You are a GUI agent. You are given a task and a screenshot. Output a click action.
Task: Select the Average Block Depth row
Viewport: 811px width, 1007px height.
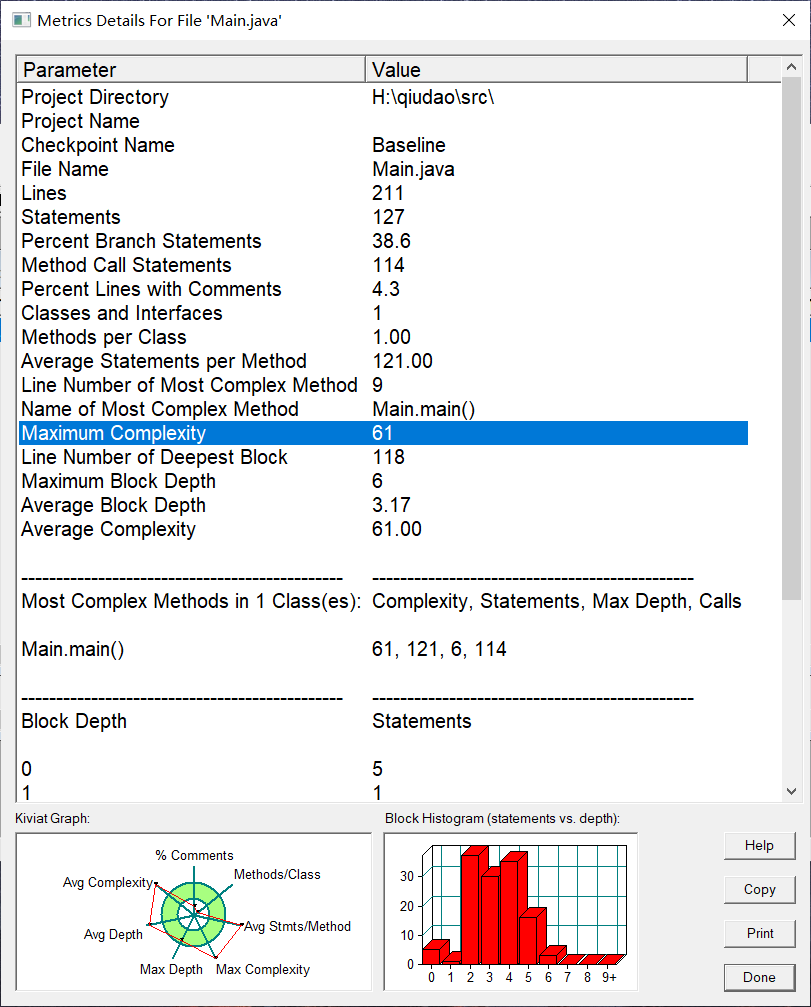pyautogui.click(x=383, y=505)
